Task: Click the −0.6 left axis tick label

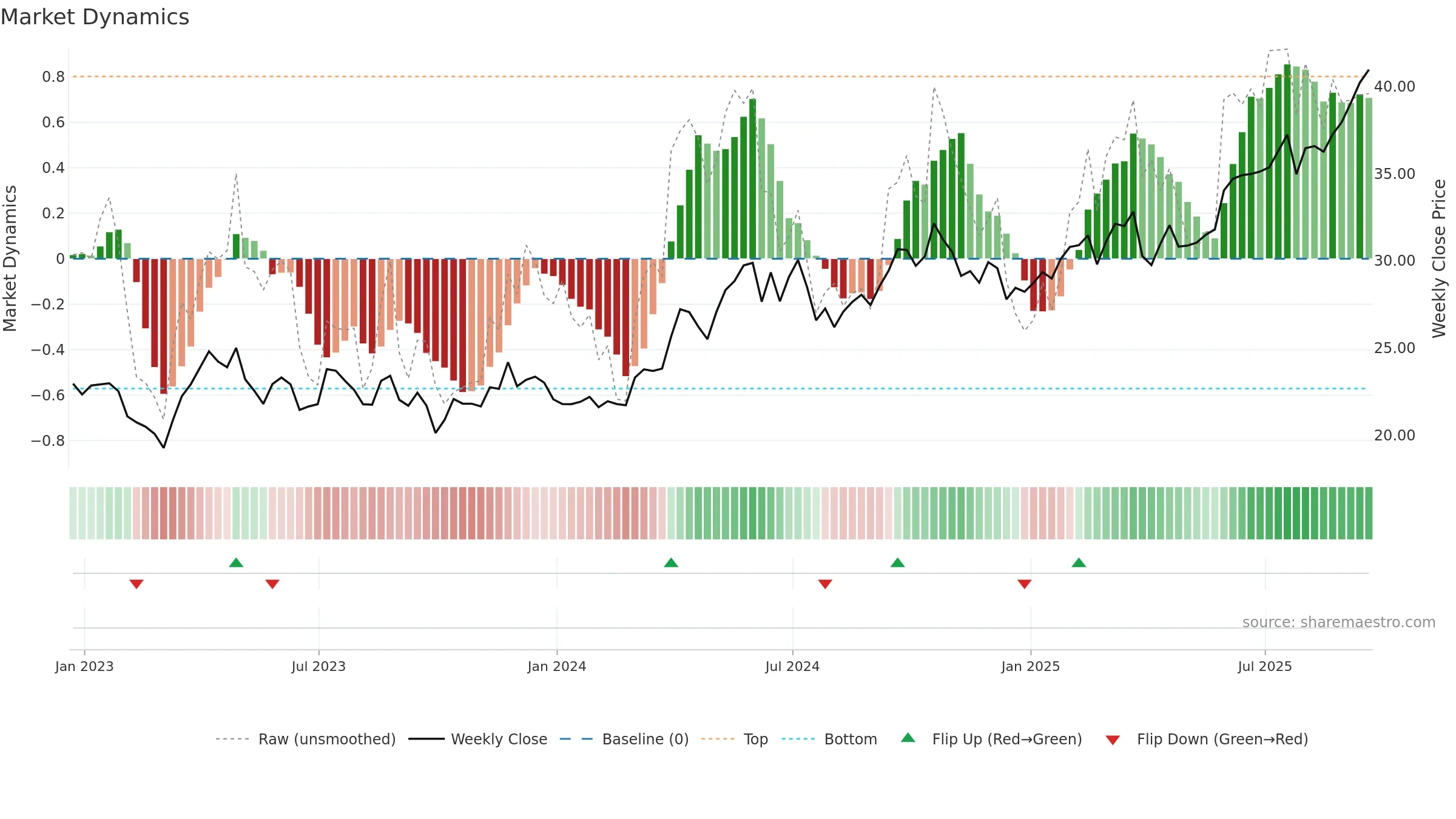Action: (48, 396)
